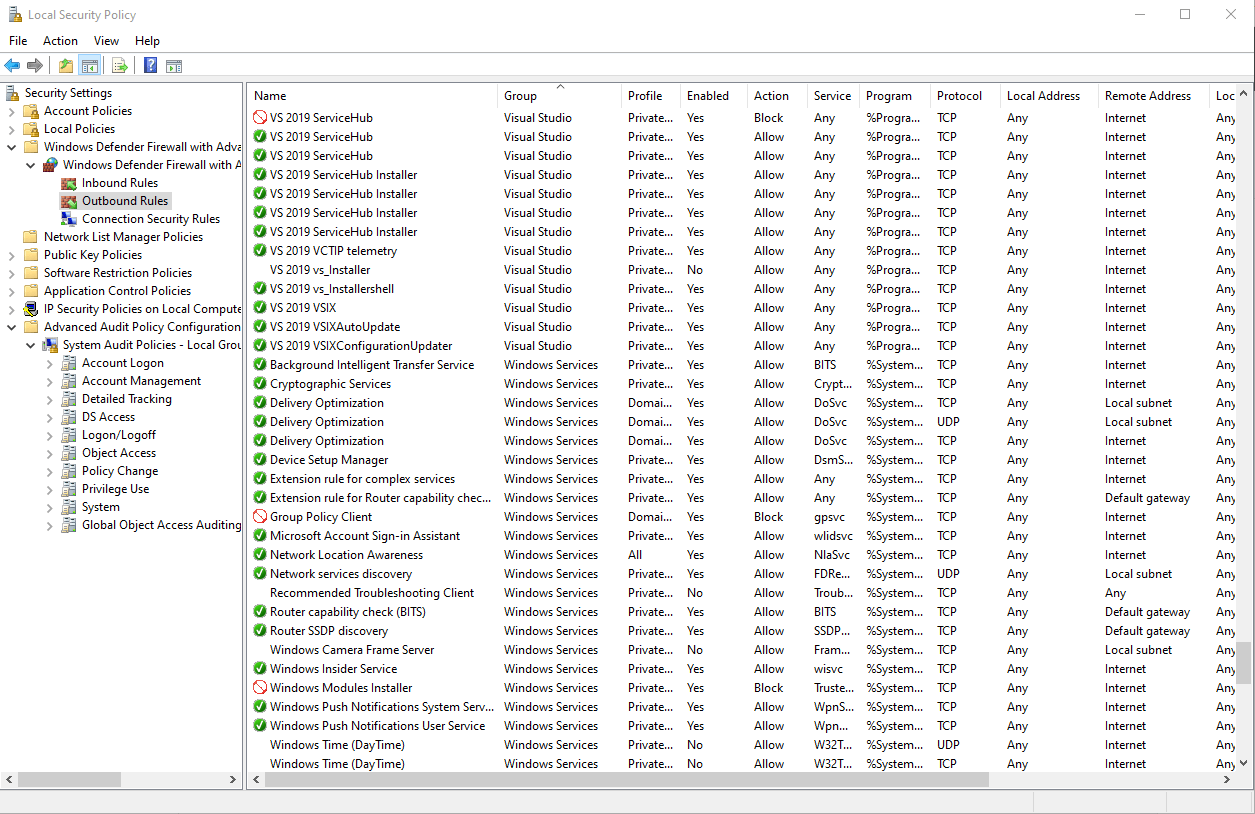Open the Action menu
This screenshot has height=814, width=1255.
click(x=60, y=41)
